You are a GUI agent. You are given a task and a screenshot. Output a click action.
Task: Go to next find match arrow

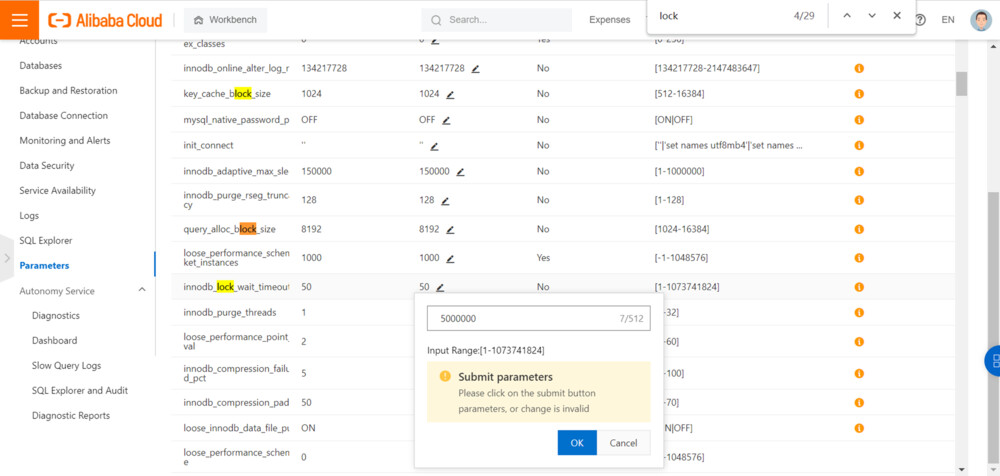tap(872, 16)
